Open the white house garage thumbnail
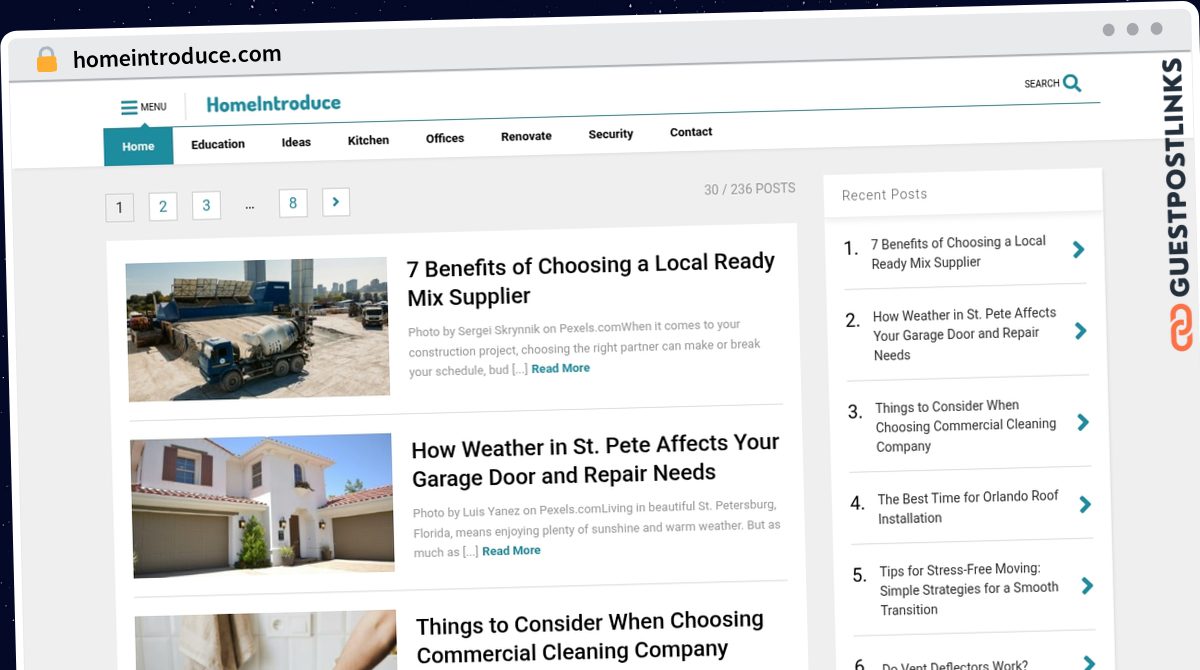The image size is (1200, 670). tap(262, 505)
